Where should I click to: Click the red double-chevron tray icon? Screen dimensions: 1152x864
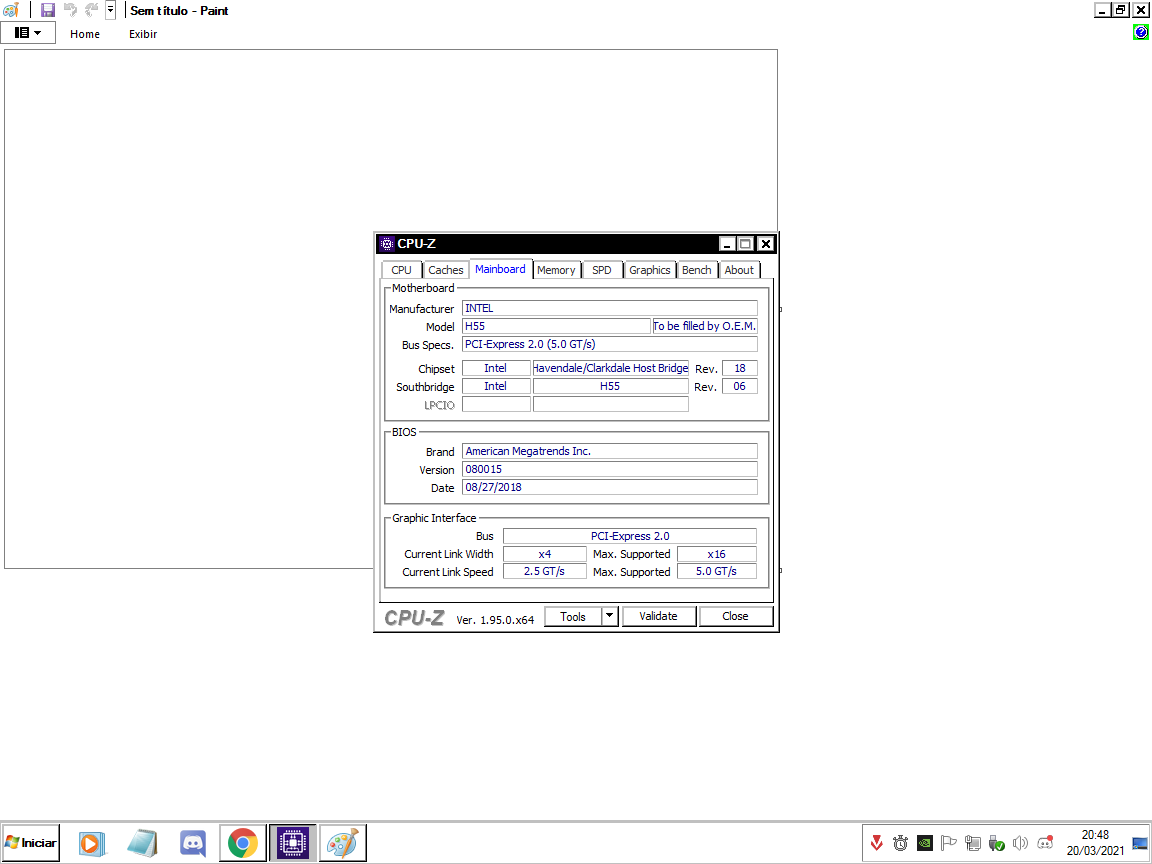(876, 843)
